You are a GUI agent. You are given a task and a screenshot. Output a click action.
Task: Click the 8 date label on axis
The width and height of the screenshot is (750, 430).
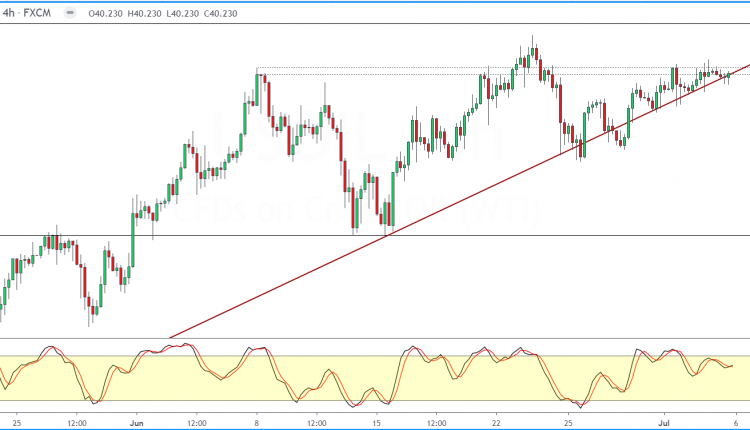[256, 421]
